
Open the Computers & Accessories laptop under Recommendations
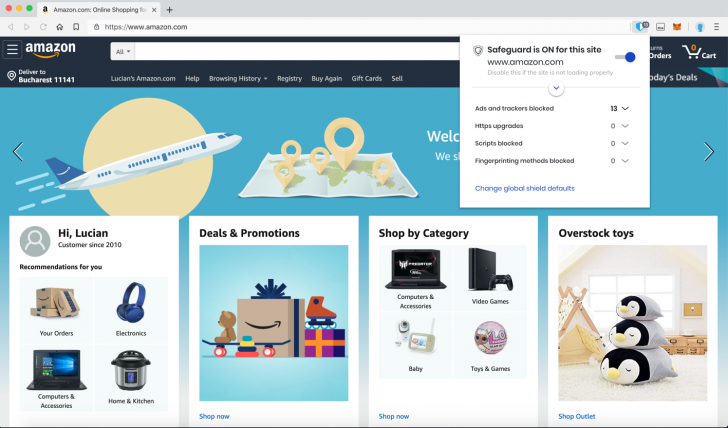point(56,370)
